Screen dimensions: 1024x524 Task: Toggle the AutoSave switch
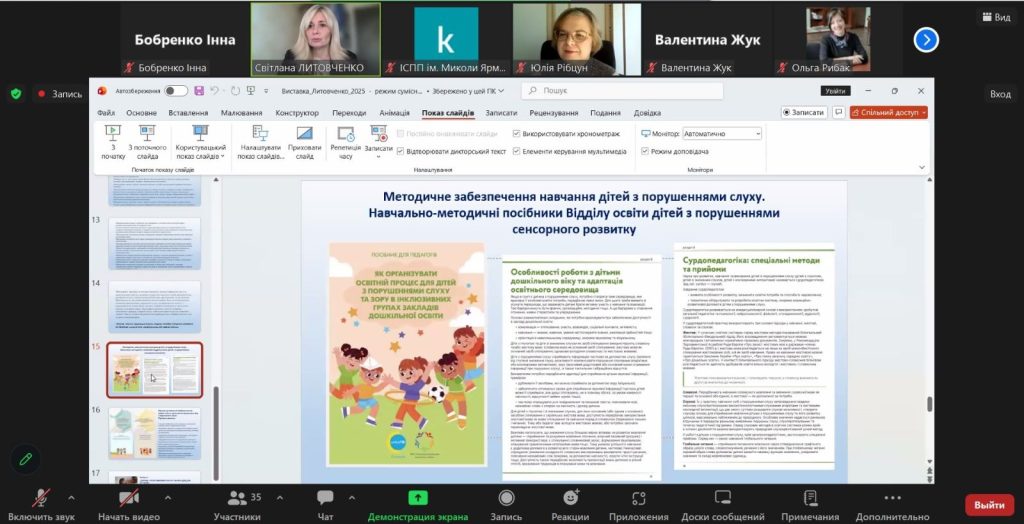tap(175, 91)
